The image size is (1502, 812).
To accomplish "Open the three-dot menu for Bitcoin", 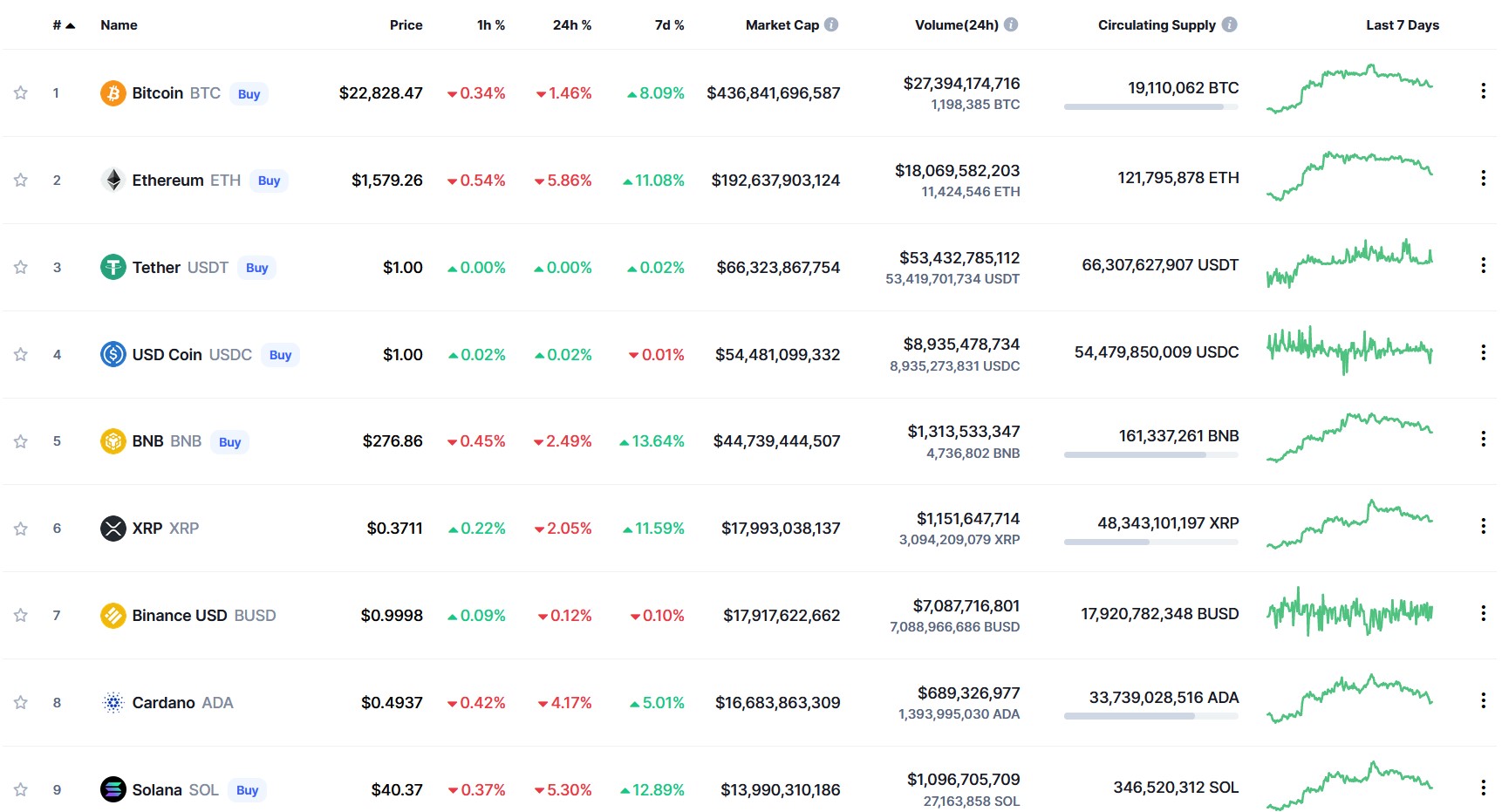I will pyautogui.click(x=1483, y=91).
